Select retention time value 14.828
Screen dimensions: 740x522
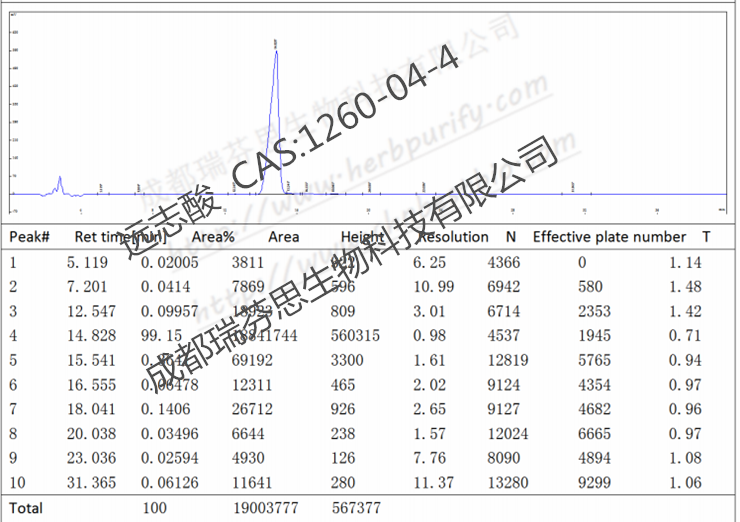pos(87,336)
